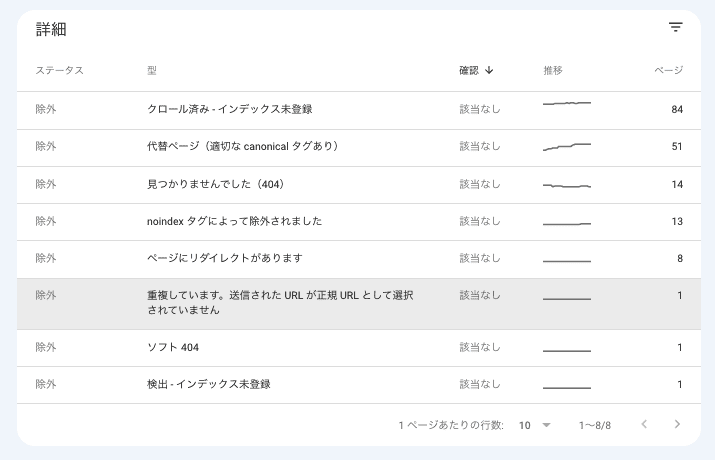Viewport: 715px width, 460px height.
Task: Click page count 14
Action: click(677, 185)
